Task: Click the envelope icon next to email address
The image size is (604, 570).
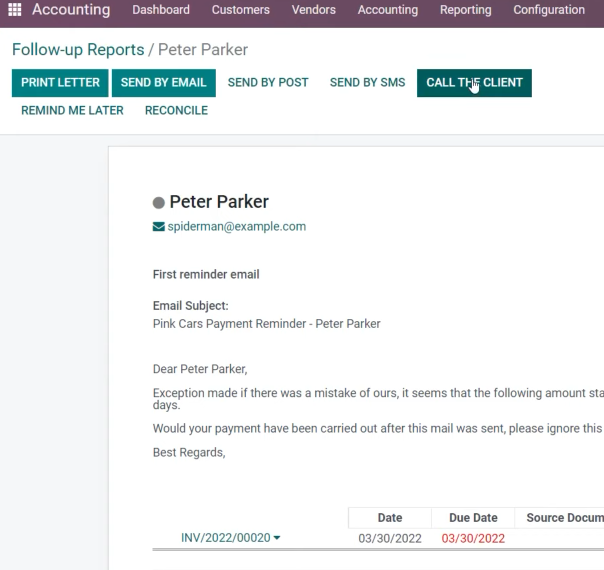Action: (x=159, y=226)
